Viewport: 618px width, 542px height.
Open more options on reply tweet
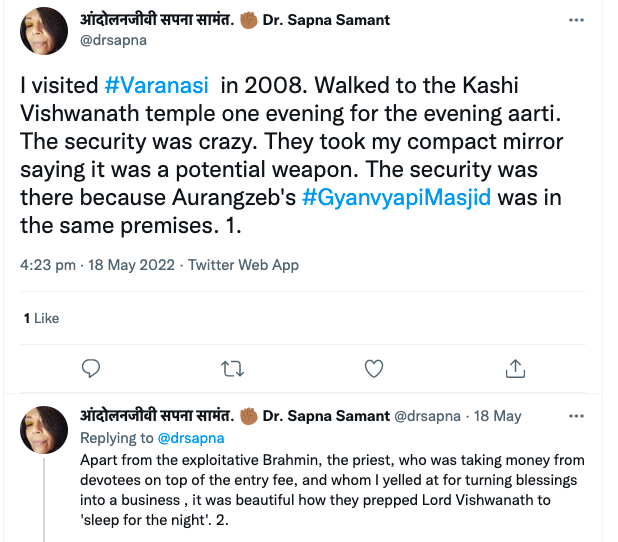click(576, 416)
